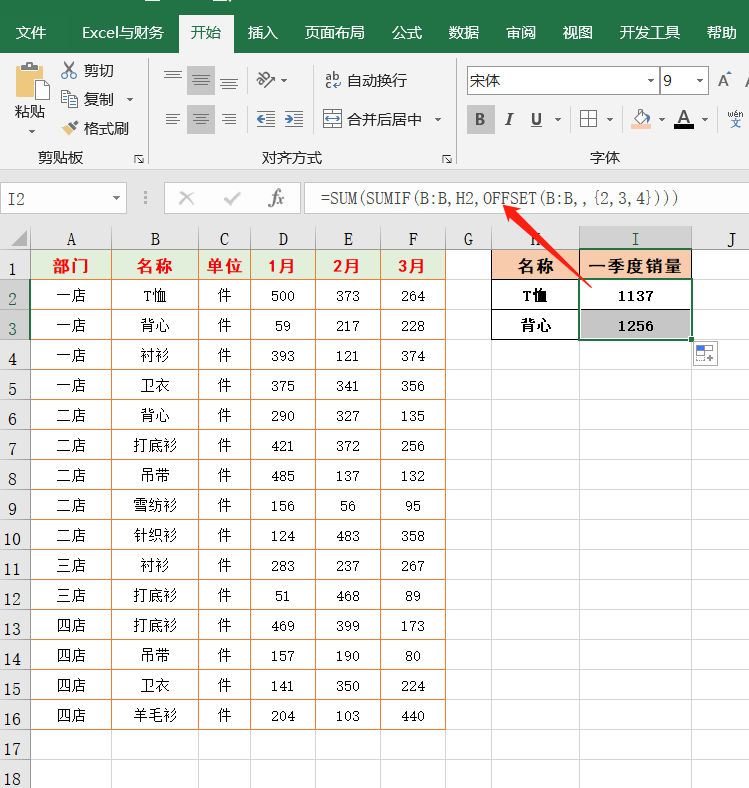Select cell I2 with value 1137

tap(635, 295)
